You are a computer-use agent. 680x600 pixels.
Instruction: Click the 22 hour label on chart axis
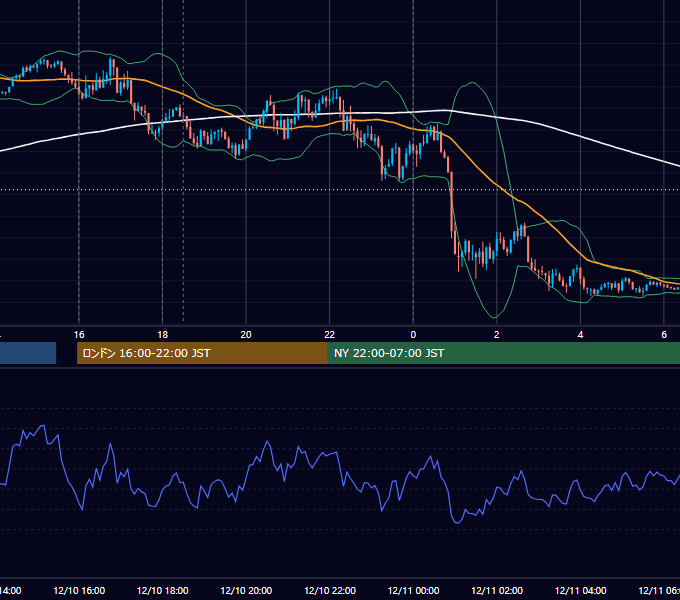(330, 335)
